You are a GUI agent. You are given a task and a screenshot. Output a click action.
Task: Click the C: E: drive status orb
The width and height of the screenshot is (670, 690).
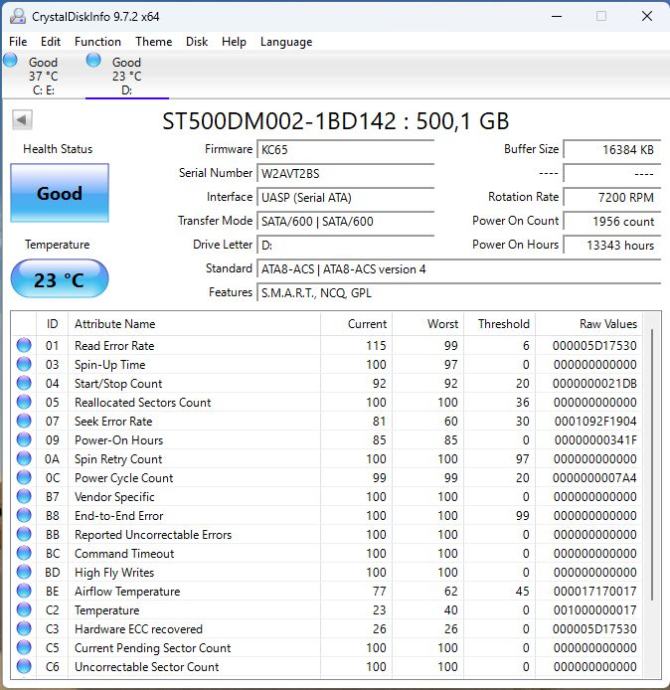point(11,61)
